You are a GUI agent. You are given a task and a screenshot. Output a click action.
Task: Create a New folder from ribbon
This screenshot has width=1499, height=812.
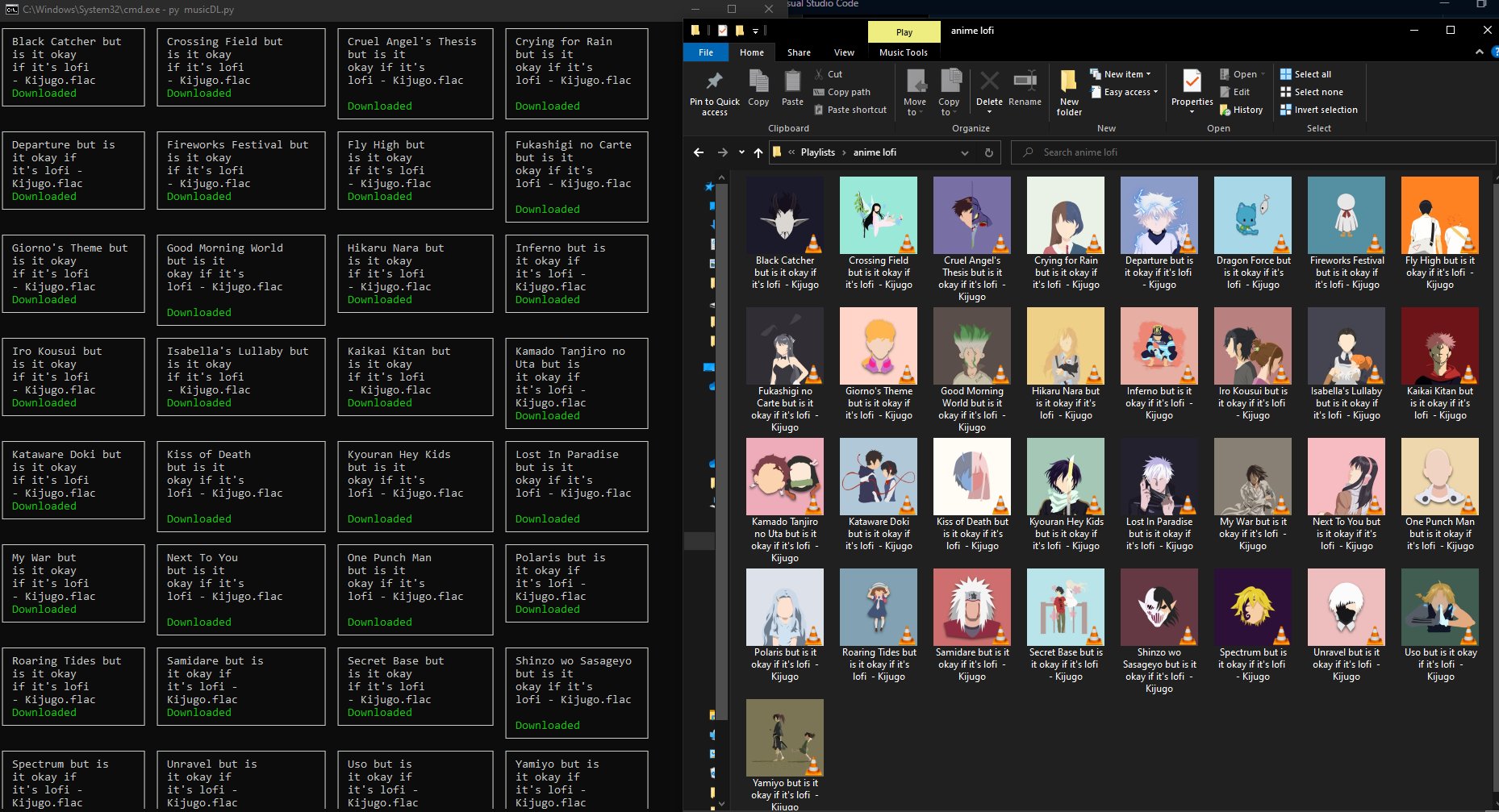pyautogui.click(x=1069, y=84)
